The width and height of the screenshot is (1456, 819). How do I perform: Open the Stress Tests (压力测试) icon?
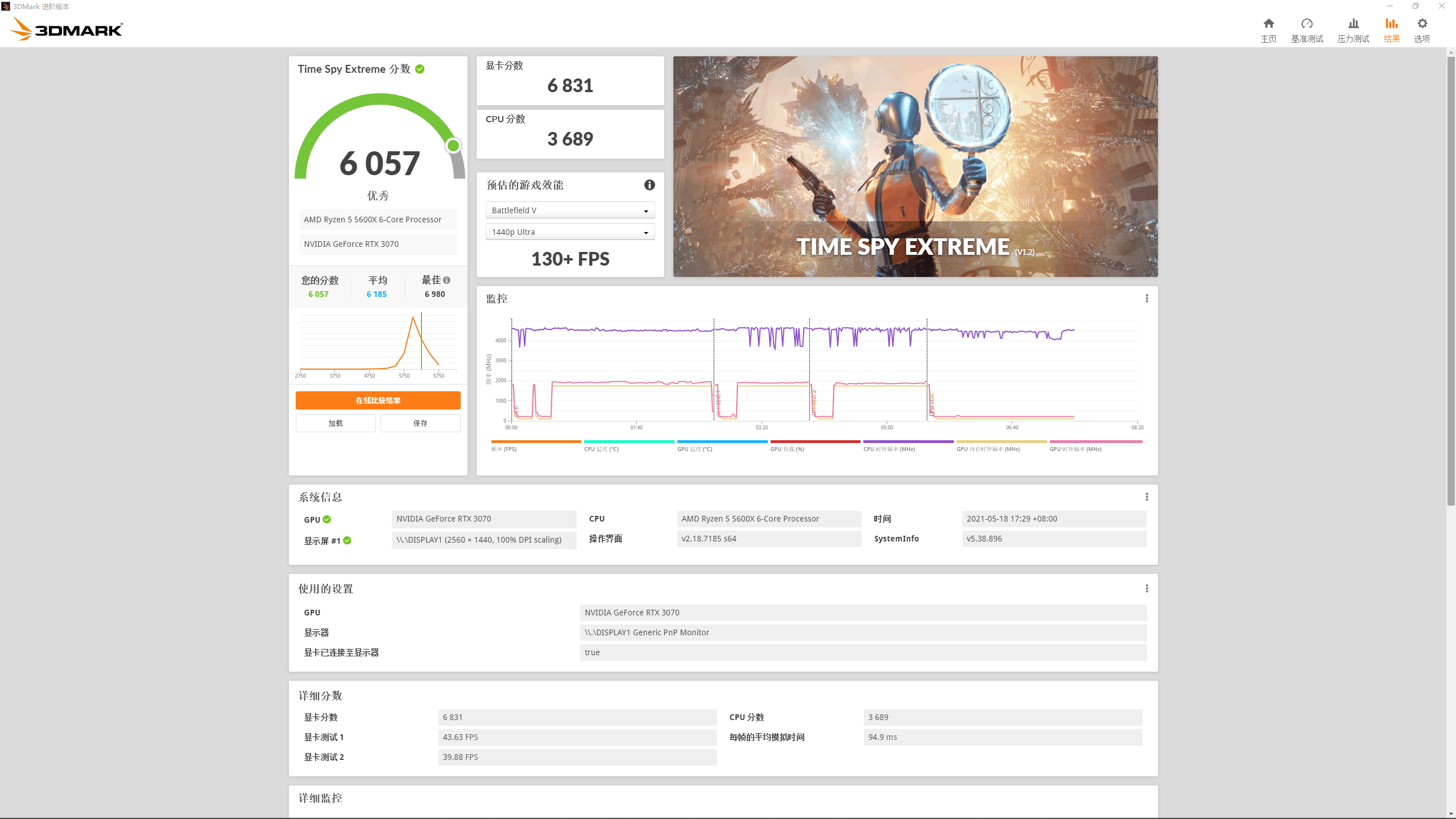[1353, 23]
